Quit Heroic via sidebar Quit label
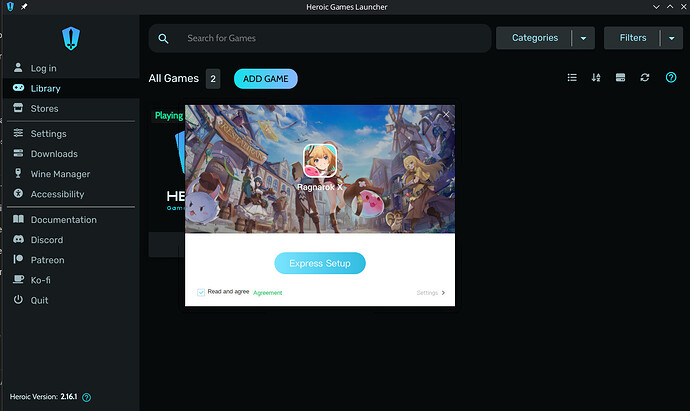The image size is (690, 411). pyautogui.click(x=39, y=301)
